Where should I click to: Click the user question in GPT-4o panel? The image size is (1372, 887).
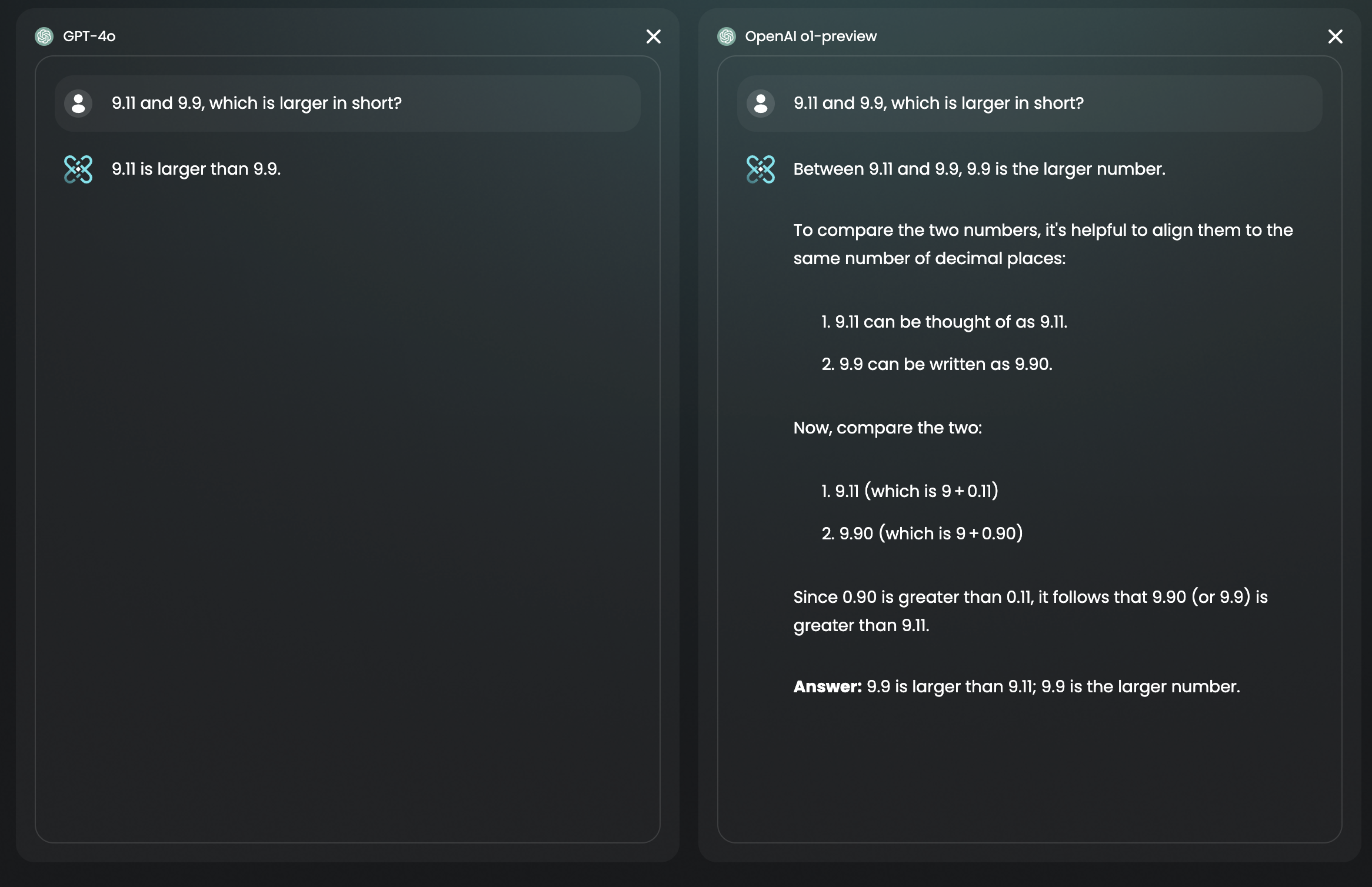[x=257, y=104]
